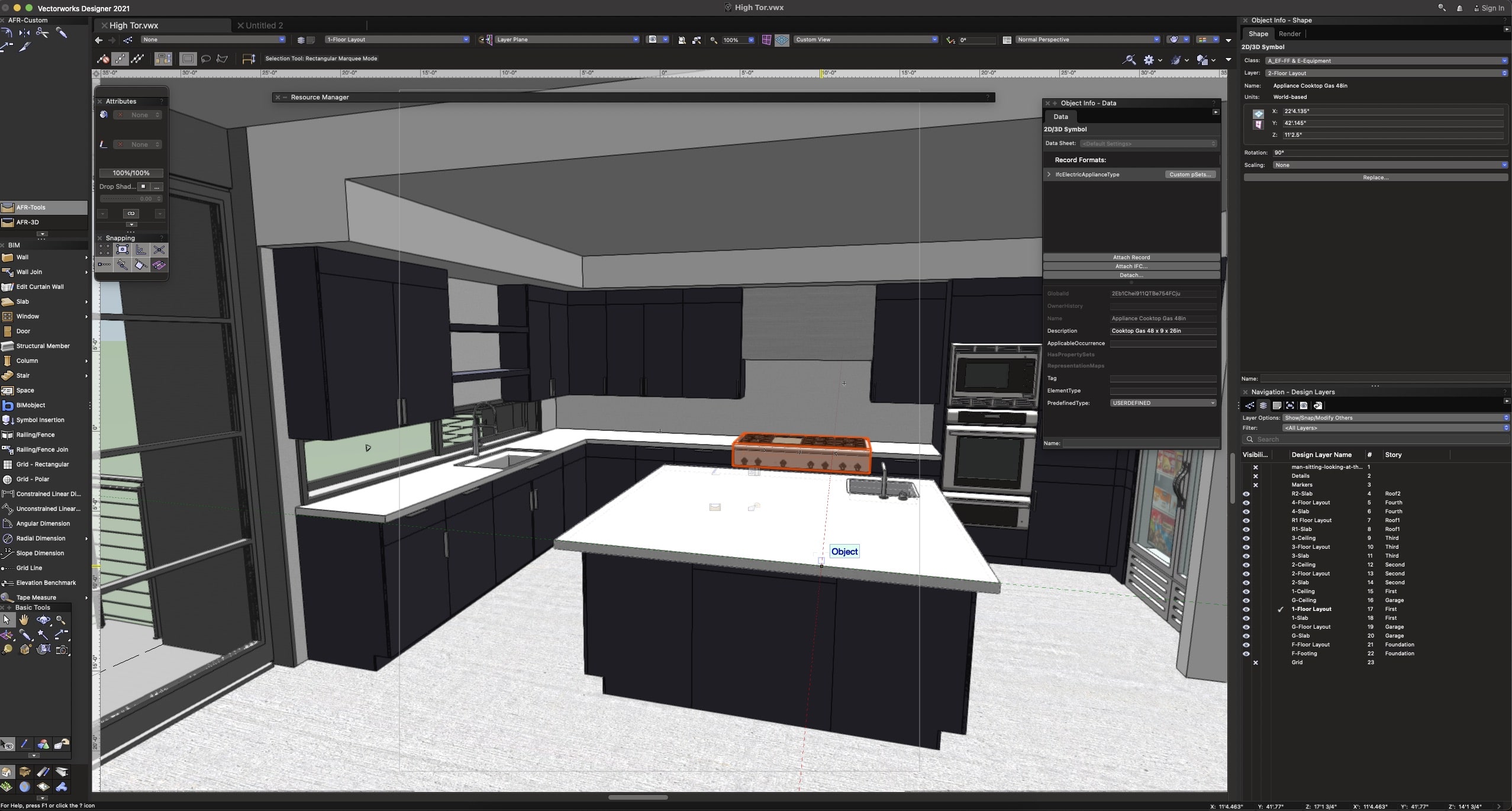Click the Wall tool in BIM
1512x811 pixels.
coord(22,258)
